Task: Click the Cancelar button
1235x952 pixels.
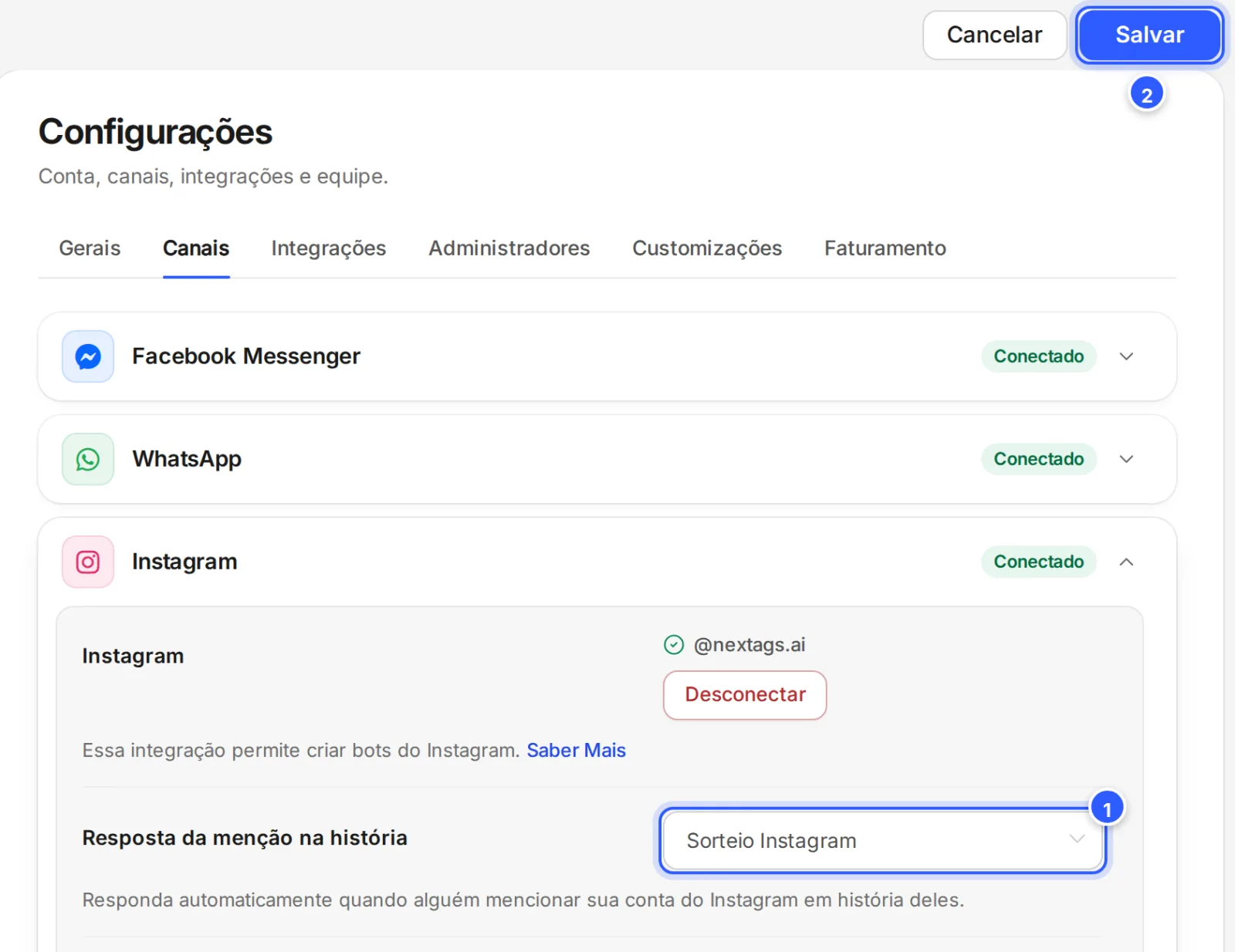Action: click(994, 35)
